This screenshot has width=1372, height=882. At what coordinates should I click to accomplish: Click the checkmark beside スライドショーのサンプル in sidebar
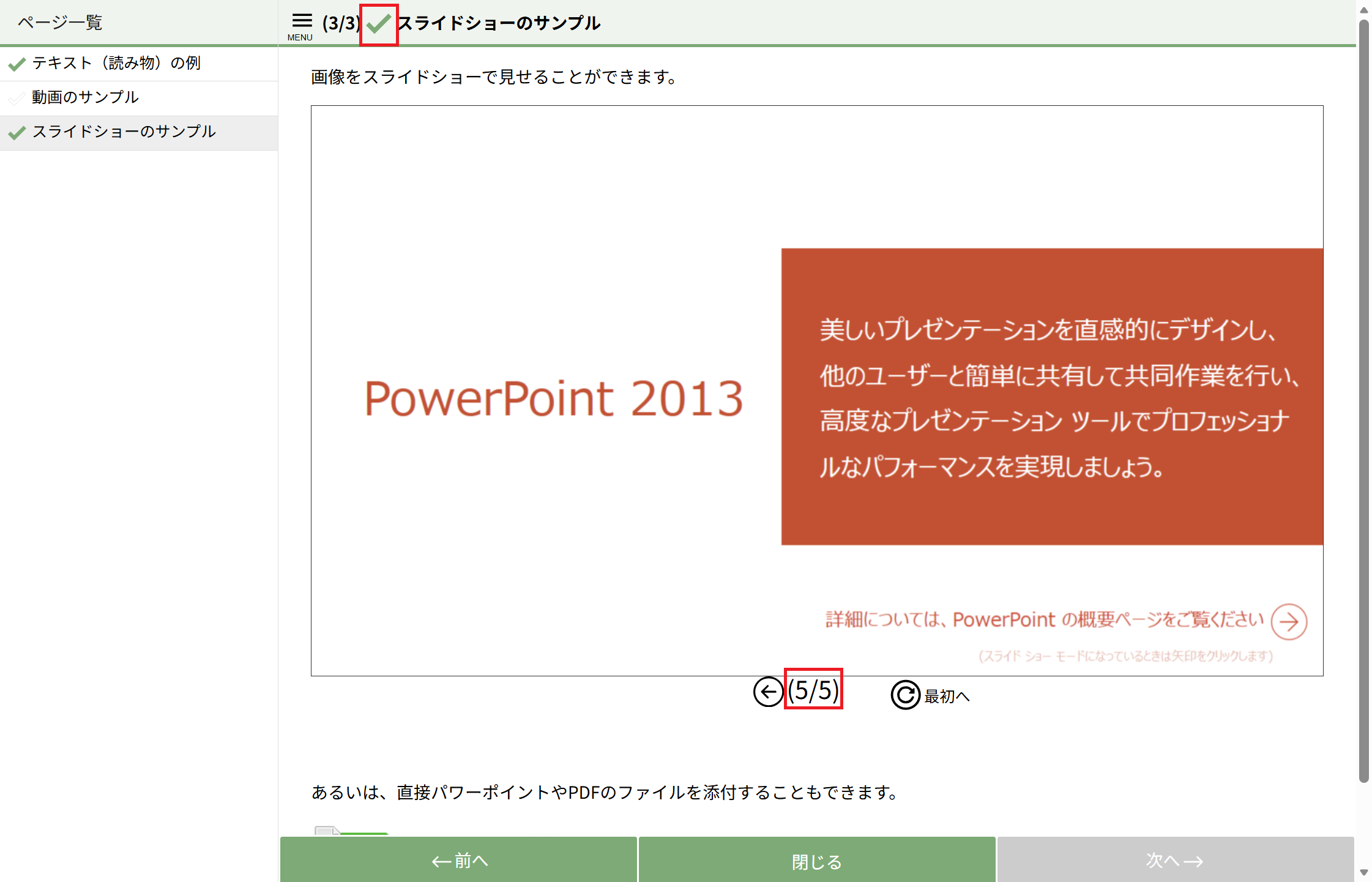[17, 132]
